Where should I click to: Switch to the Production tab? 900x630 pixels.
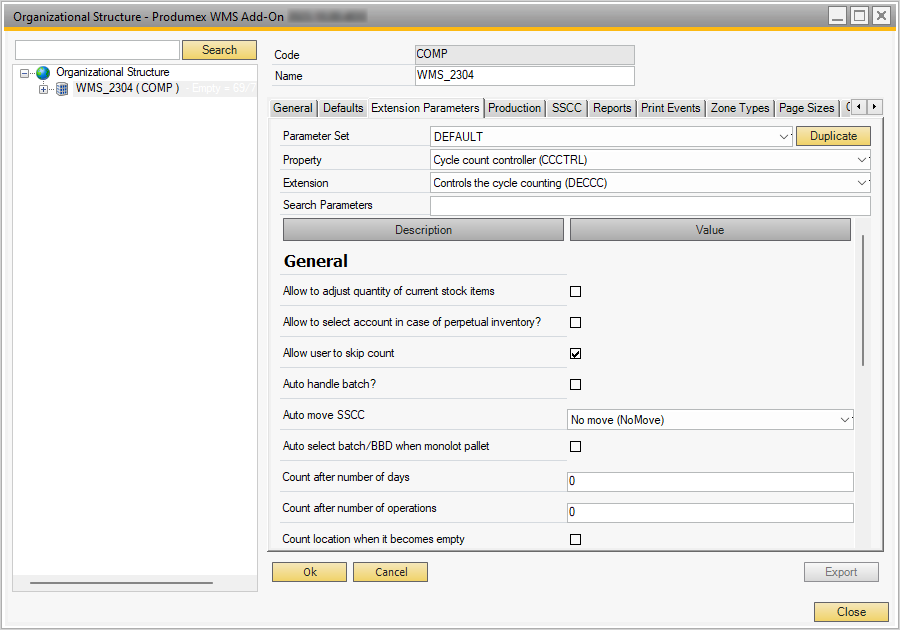(x=514, y=108)
